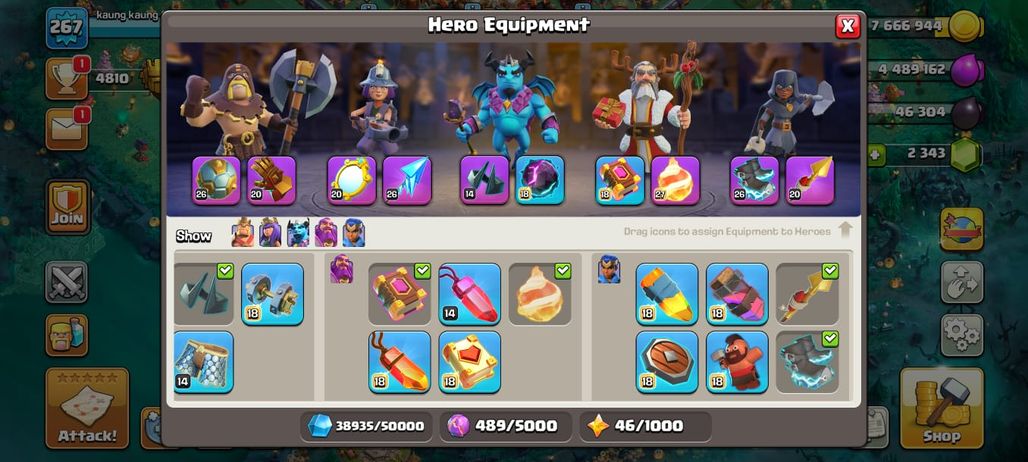This screenshot has width=1028, height=462.
Task: Tap the Attack! map button
Action: 87,408
